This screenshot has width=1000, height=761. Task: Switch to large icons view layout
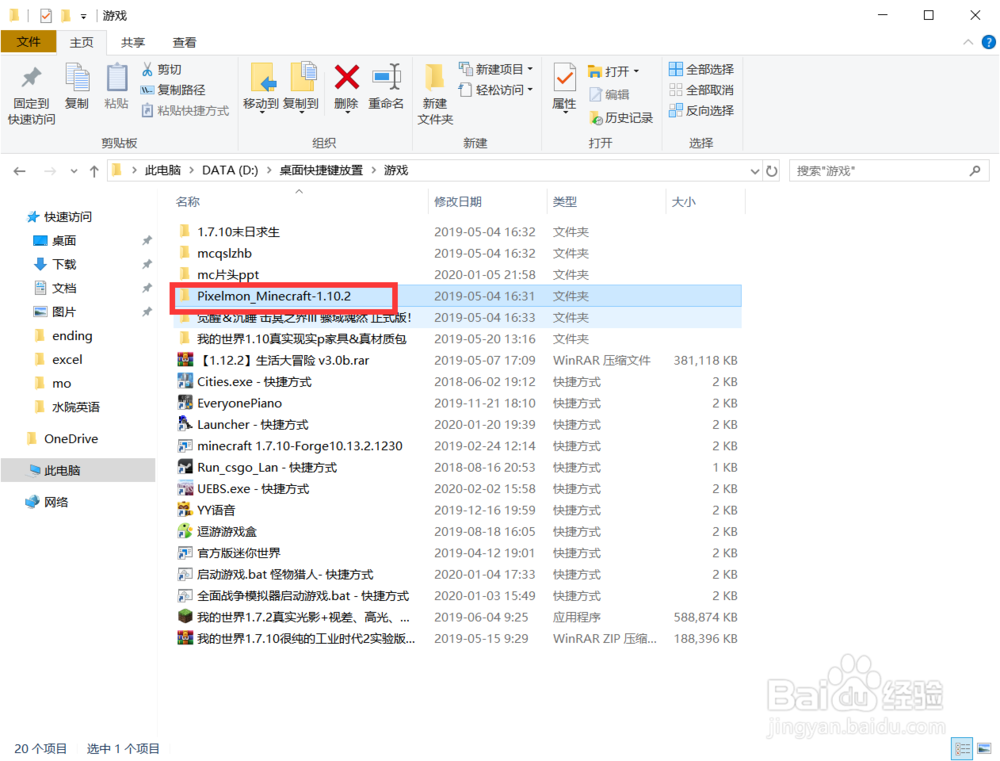[x=984, y=748]
